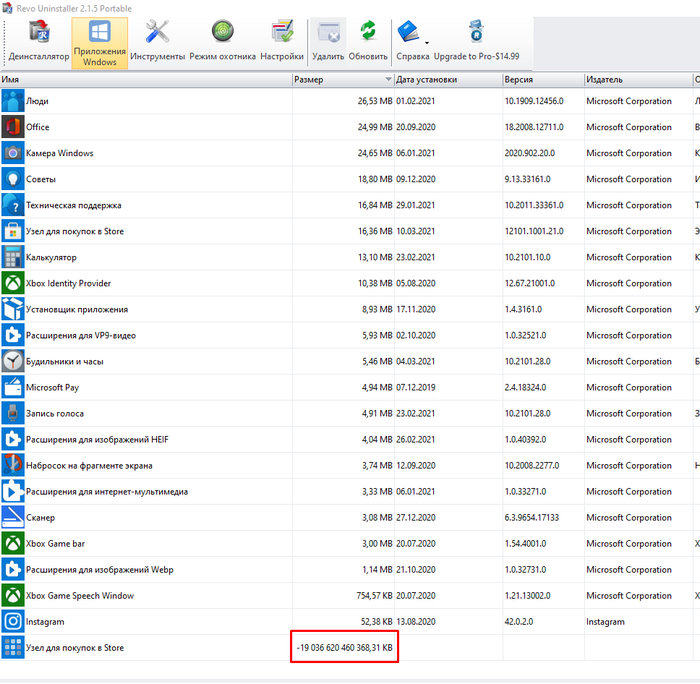Click version 12101.1001.21.0 cell
Image resolution: width=700 pixels, height=684 pixels.
tap(534, 231)
